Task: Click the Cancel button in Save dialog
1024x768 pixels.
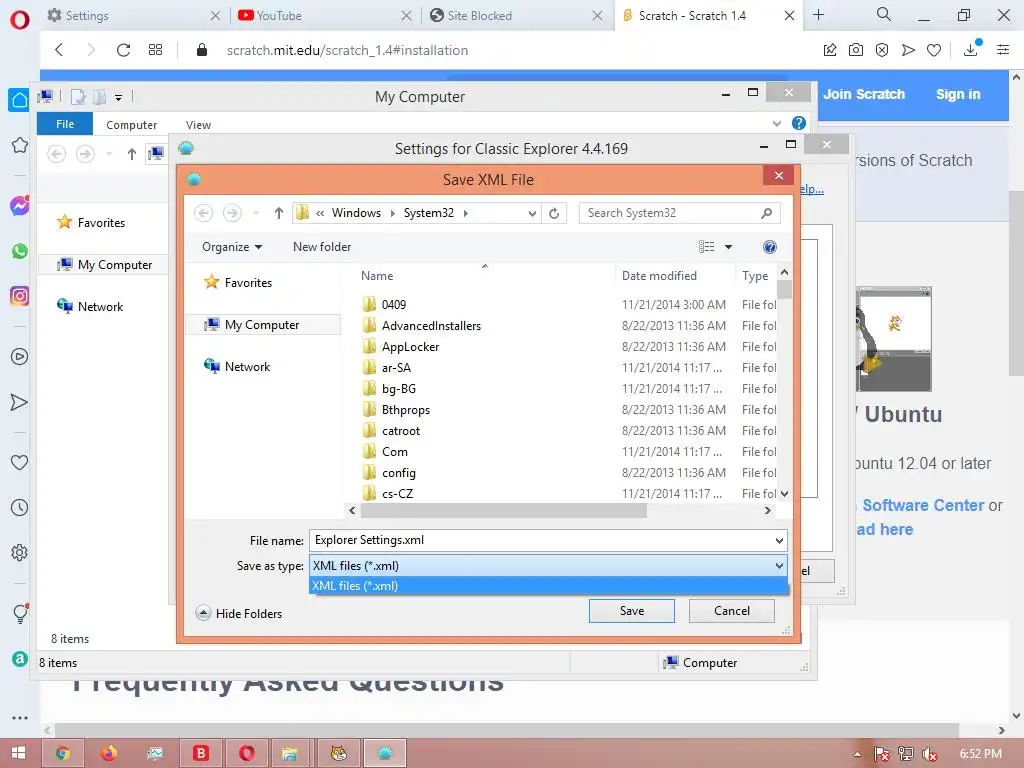Action: pos(731,611)
